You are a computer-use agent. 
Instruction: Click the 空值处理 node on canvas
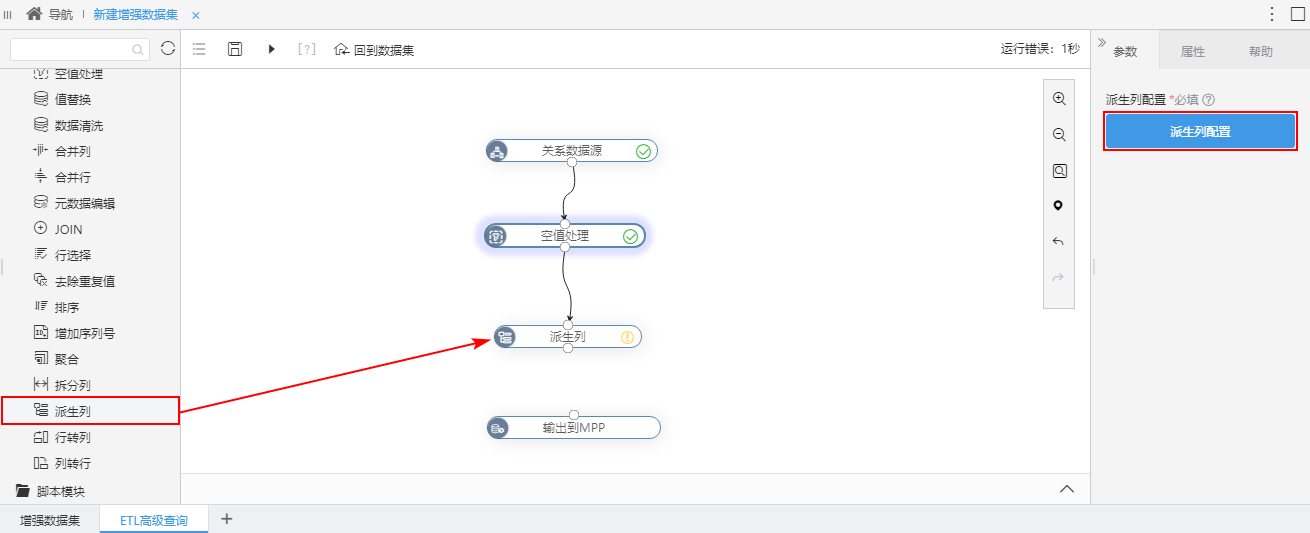pyautogui.click(x=565, y=236)
